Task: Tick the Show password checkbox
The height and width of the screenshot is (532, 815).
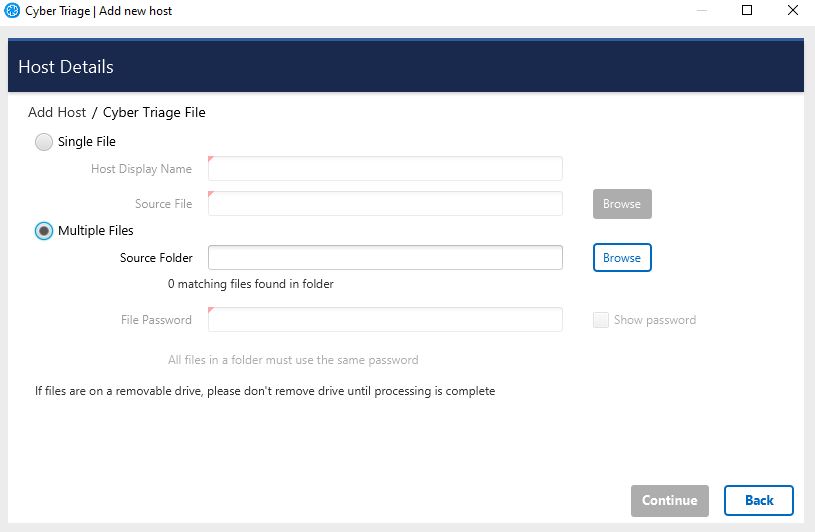Action: 600,320
